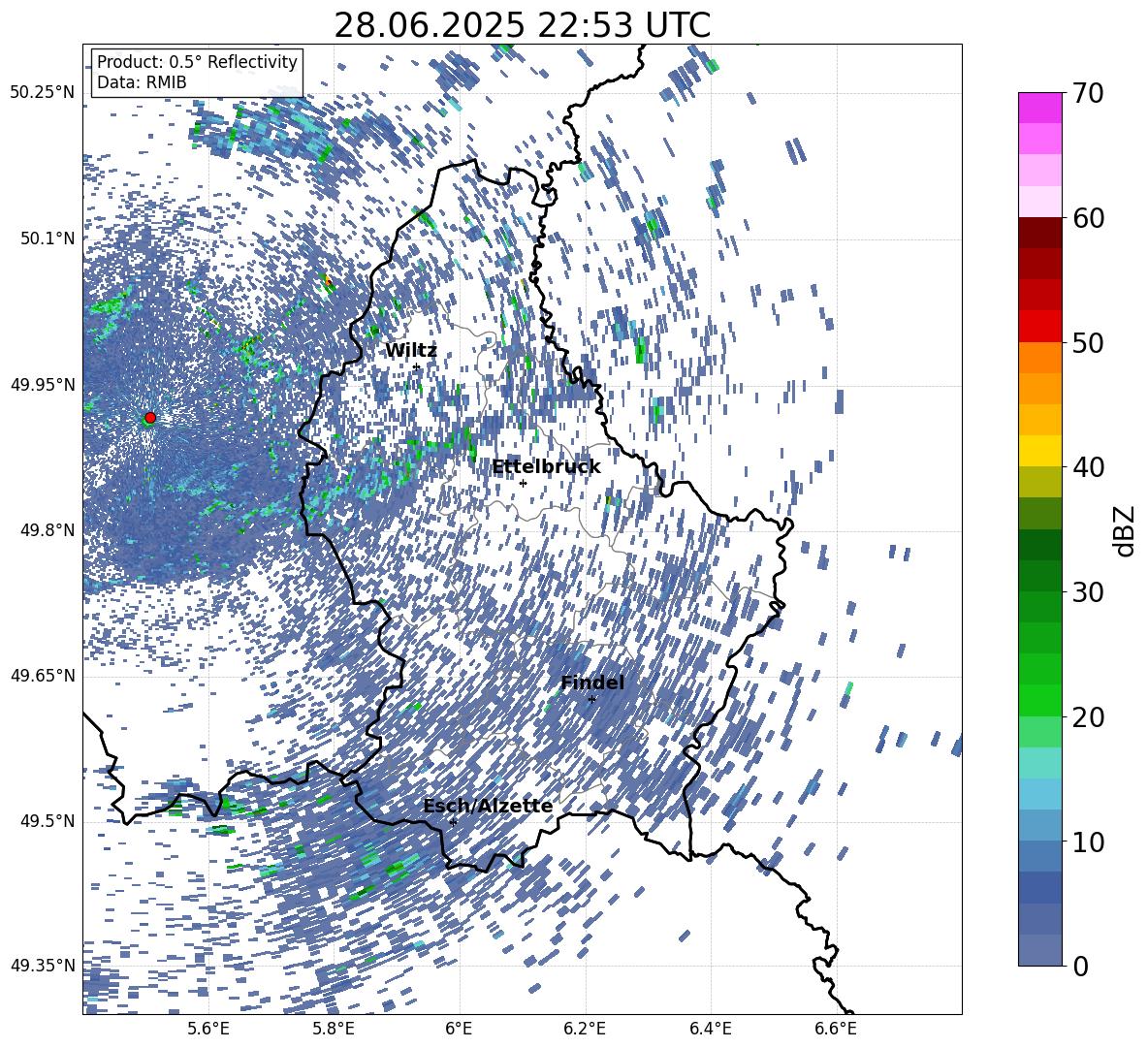Click the 5.6°E longitude label
Image resolution: width=1148 pixels, height=1048 pixels.
pos(208,1030)
